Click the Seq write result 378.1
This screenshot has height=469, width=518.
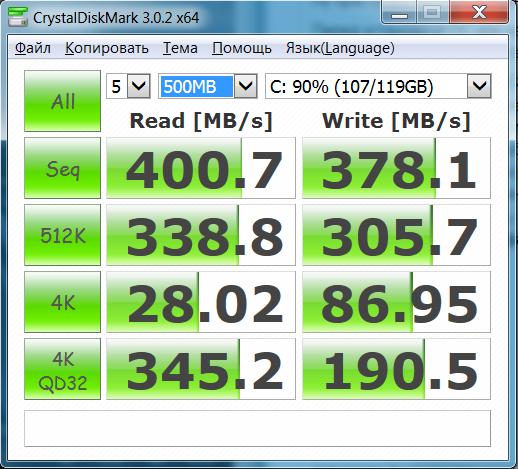(x=396, y=168)
